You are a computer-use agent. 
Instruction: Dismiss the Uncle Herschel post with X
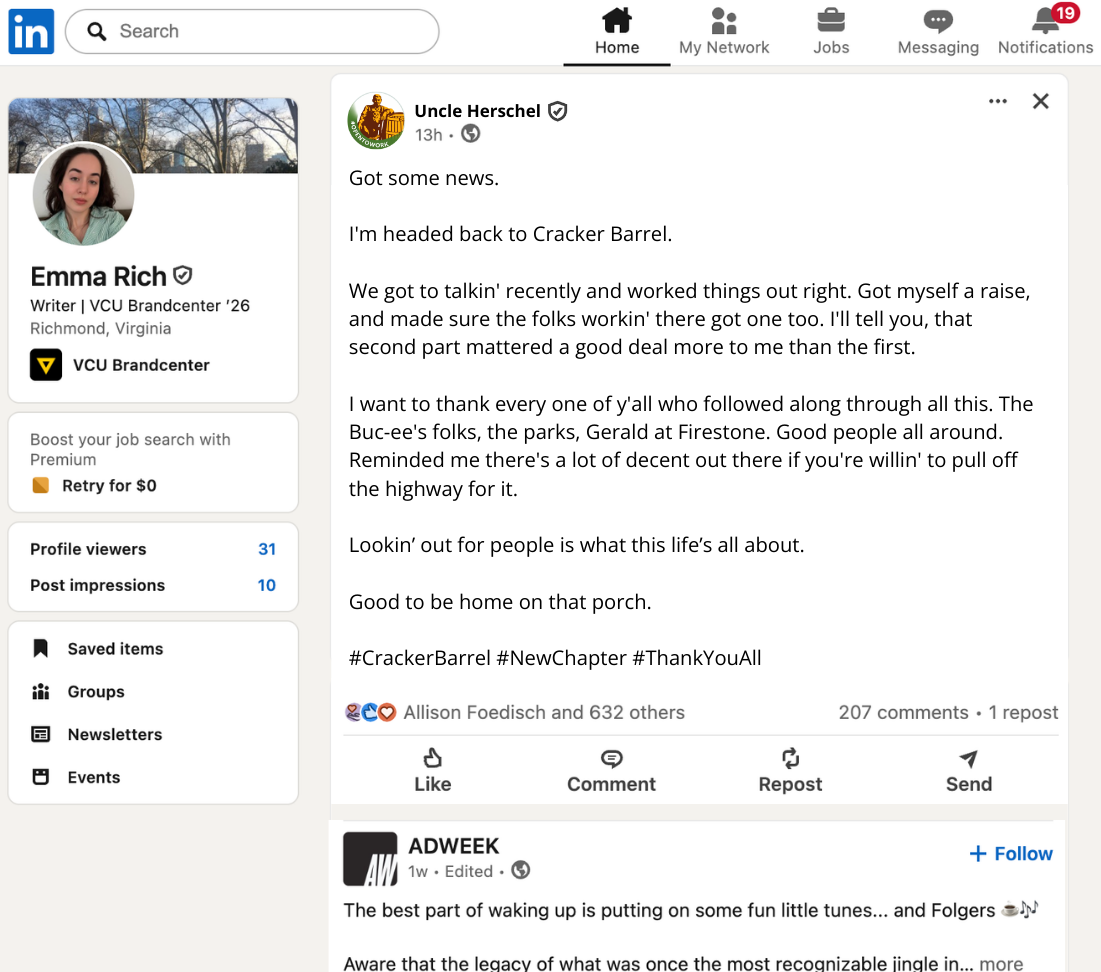(1041, 101)
